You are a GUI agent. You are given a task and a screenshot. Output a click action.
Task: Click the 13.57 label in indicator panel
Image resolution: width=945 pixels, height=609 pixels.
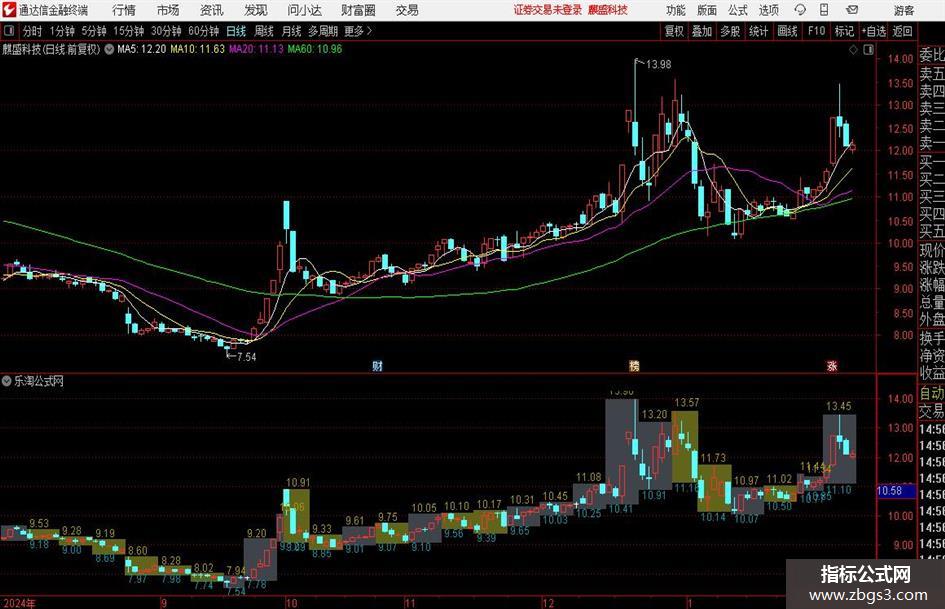click(x=687, y=403)
